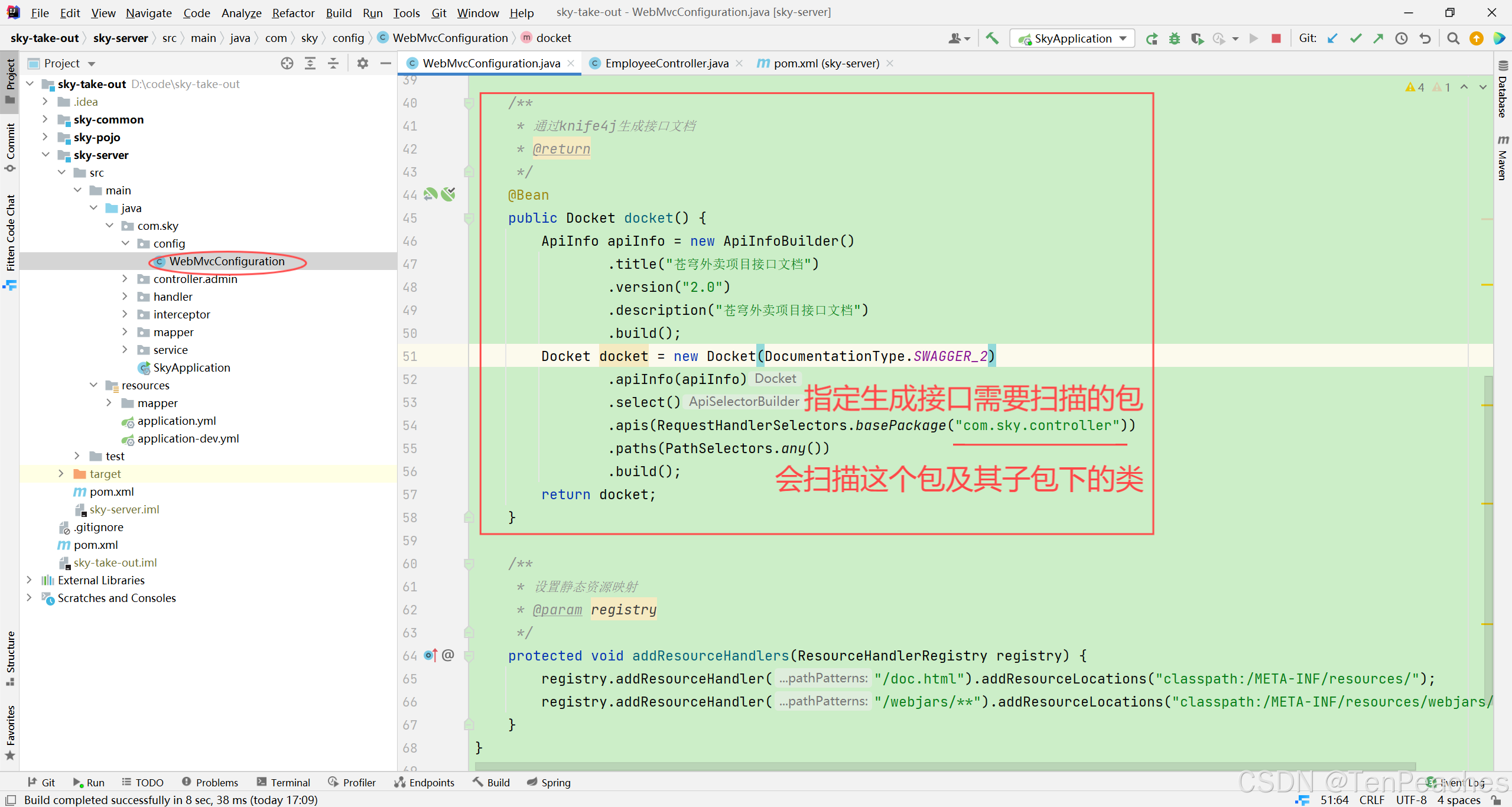This screenshot has height=807, width=1512.
Task: Click the horizontal editor scrollbar
Action: pos(945,766)
